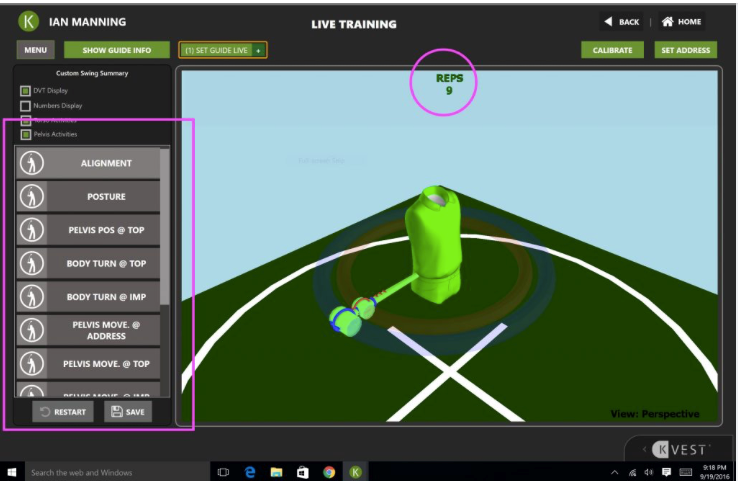738x481 pixels.
Task: Uncheck the Pelvis Activities checkbox
Action: 26,134
